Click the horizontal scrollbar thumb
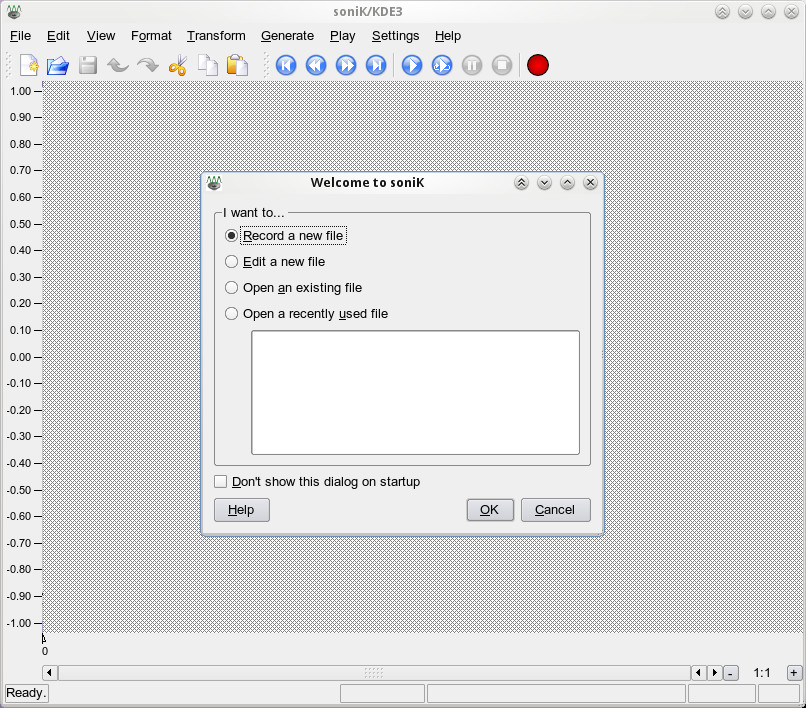 [374, 673]
